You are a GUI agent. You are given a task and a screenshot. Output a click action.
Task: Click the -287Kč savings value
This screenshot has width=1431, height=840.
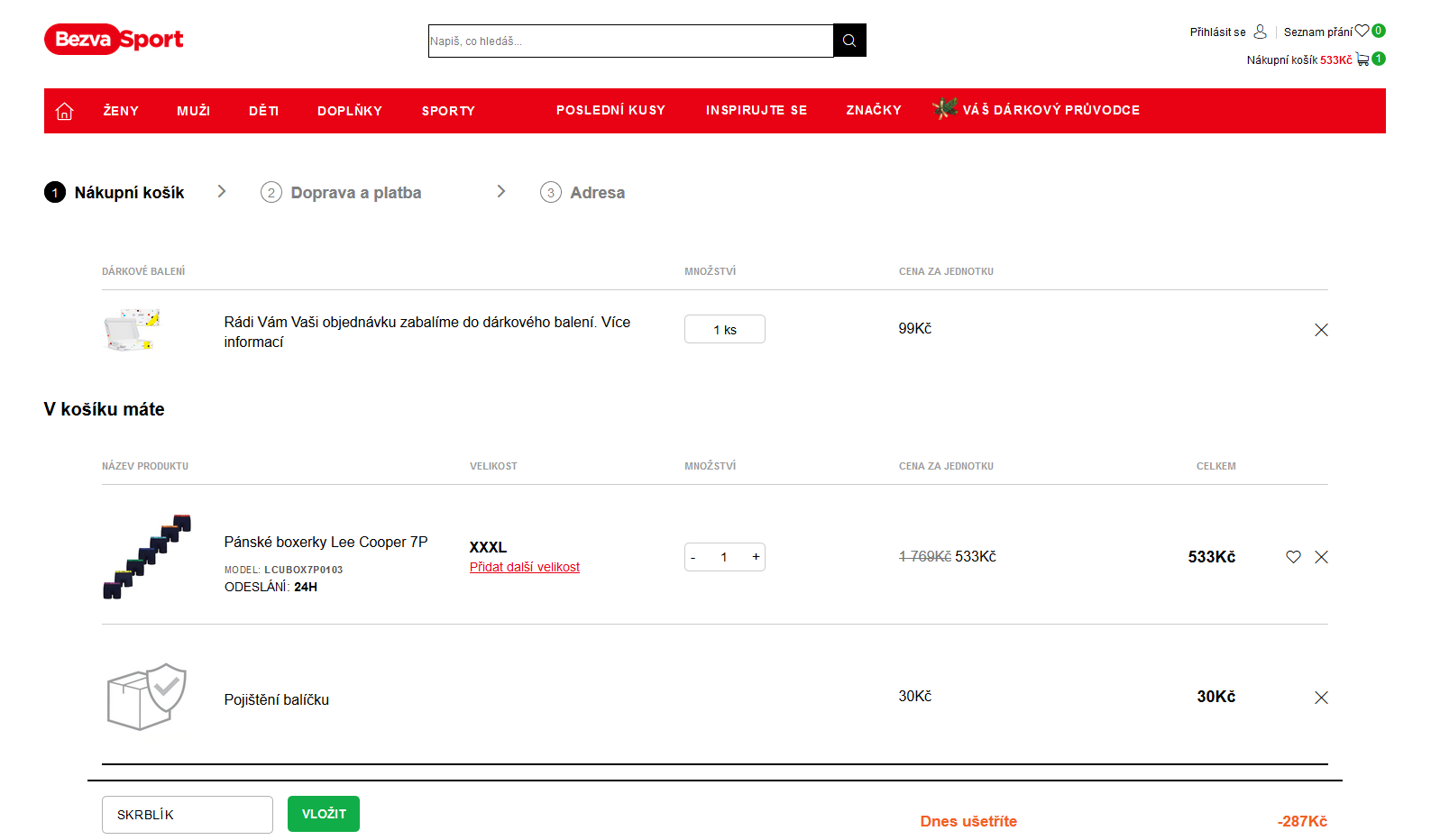(1302, 821)
